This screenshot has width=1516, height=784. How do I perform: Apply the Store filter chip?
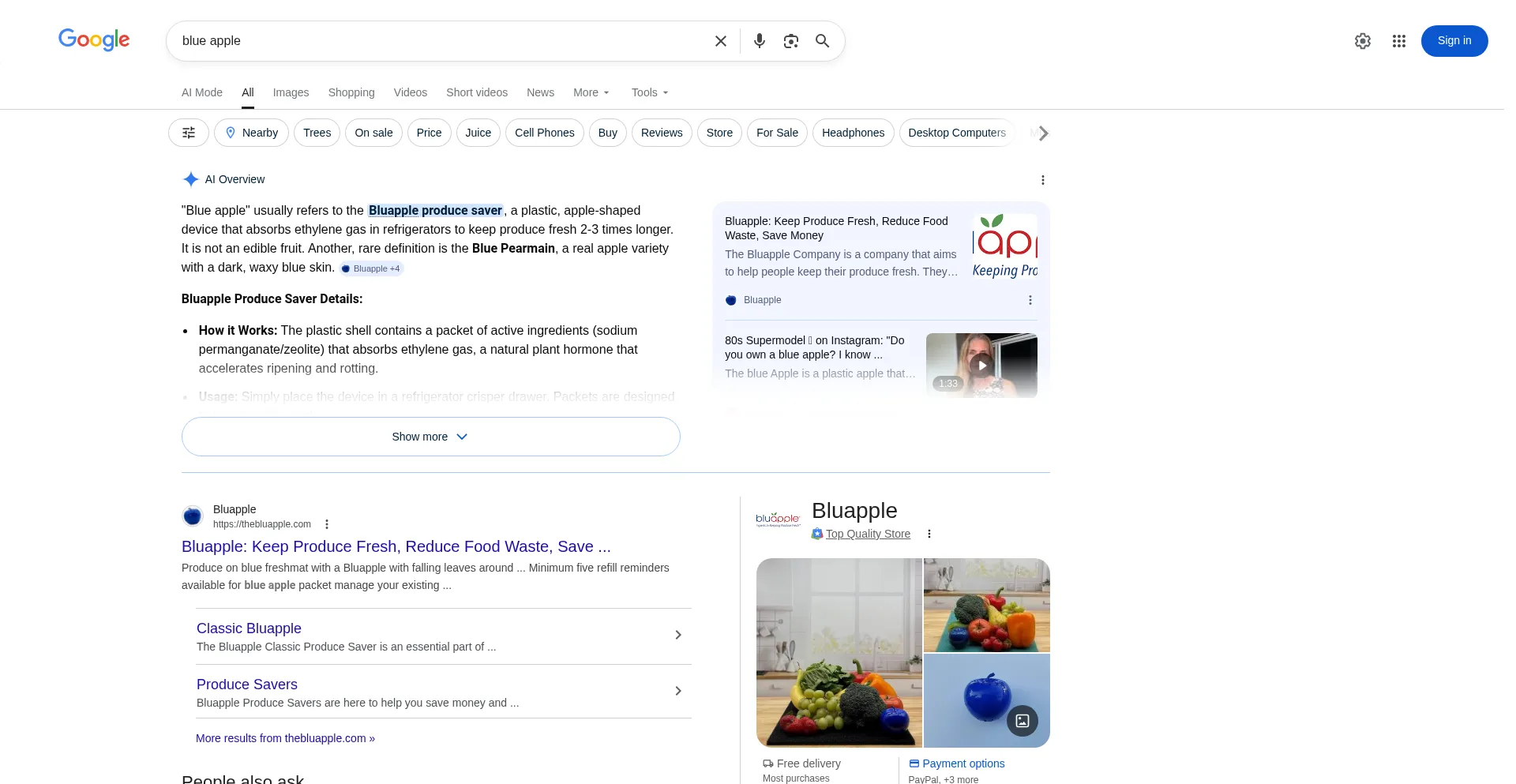click(x=719, y=133)
